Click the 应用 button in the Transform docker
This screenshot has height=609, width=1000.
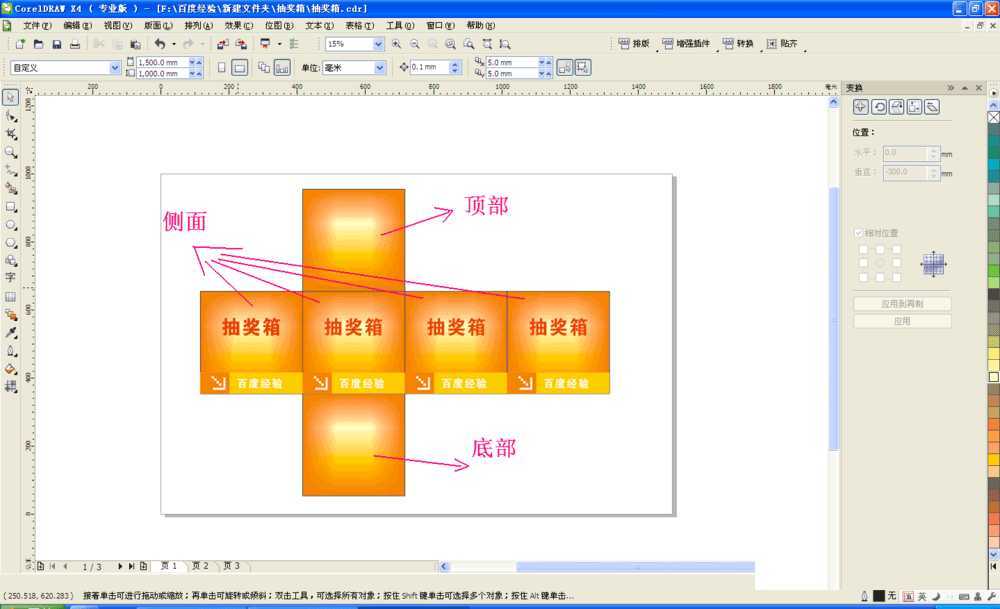coord(902,320)
